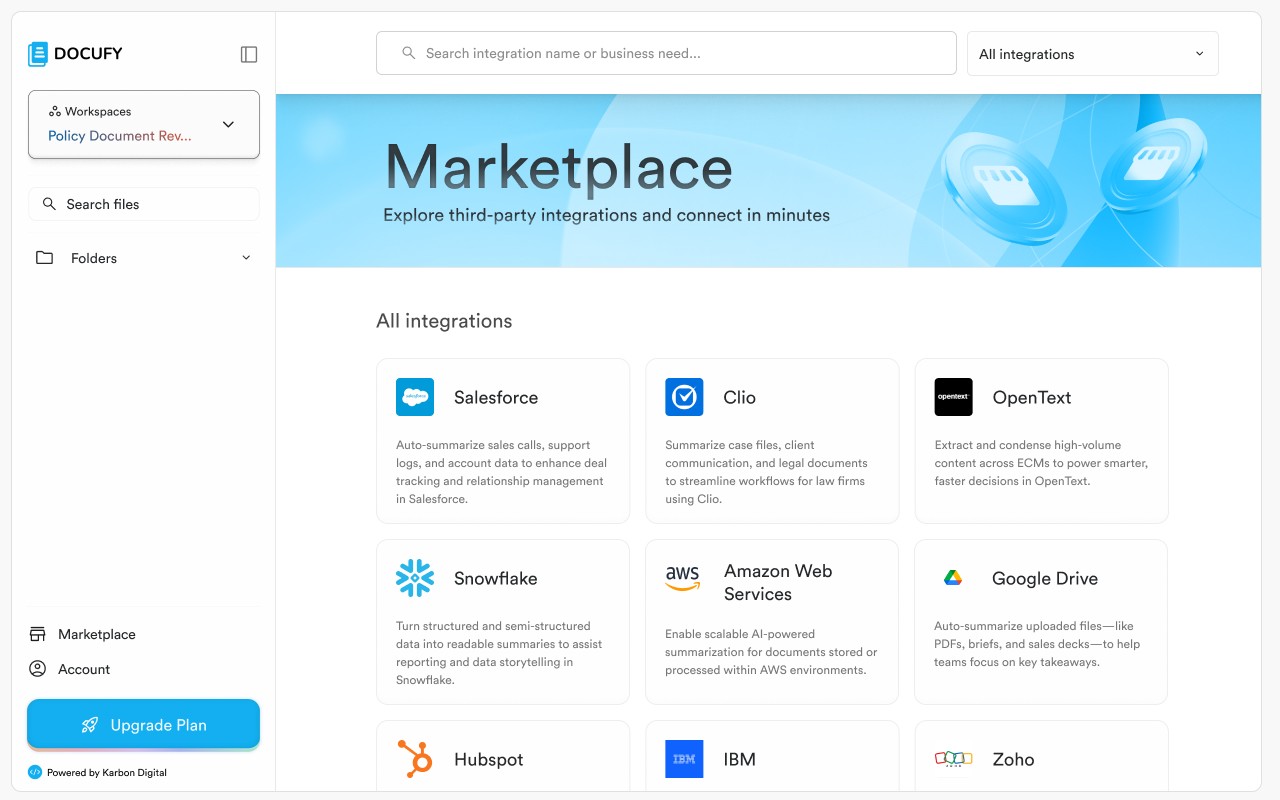The image size is (1280, 800).
Task: Click the rocket icon on Upgrade Plan
Action: (x=90, y=725)
